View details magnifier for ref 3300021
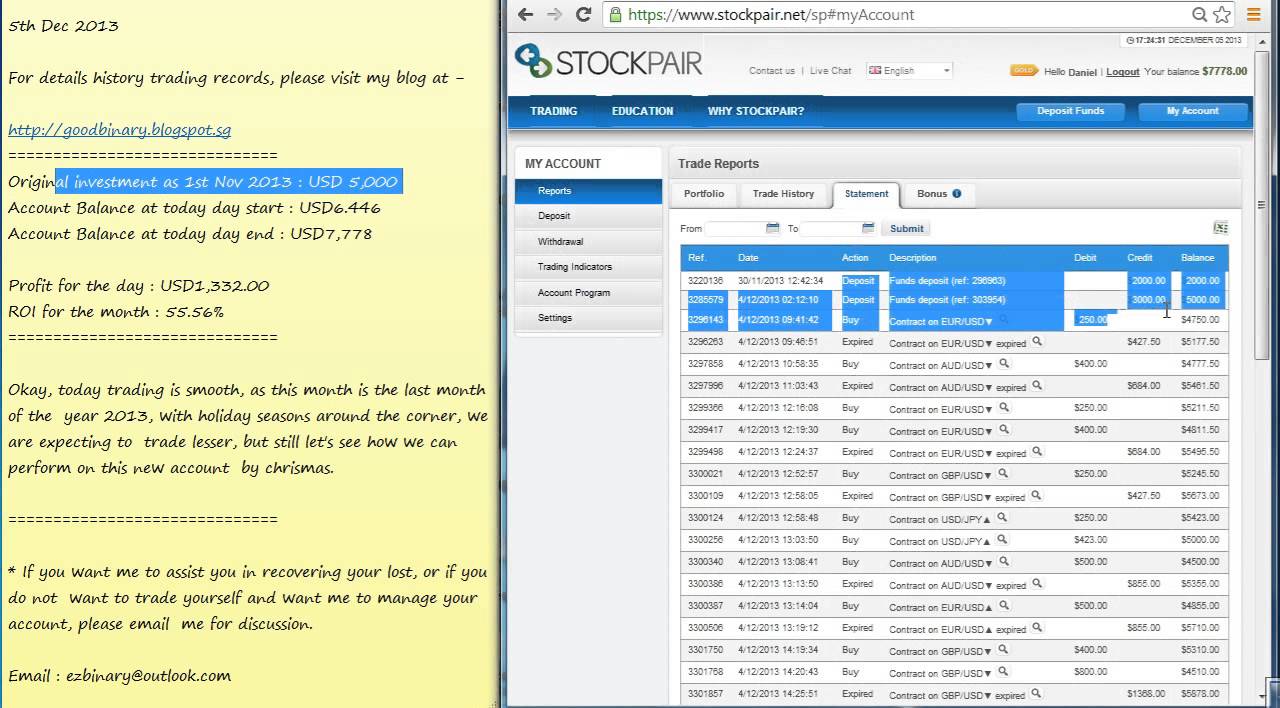Viewport: 1280px width, 708px height. (x=1003, y=474)
